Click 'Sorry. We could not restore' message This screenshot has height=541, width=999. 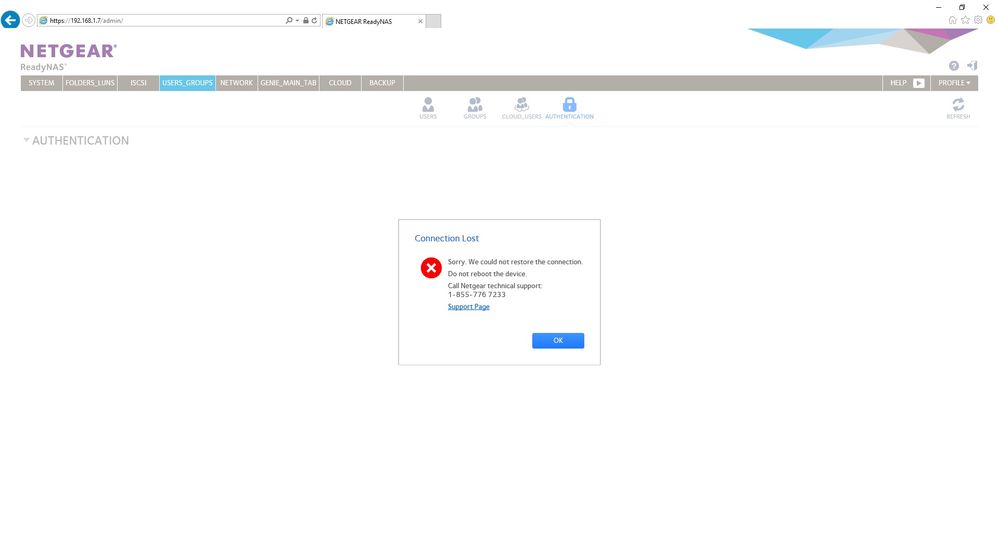(x=515, y=261)
